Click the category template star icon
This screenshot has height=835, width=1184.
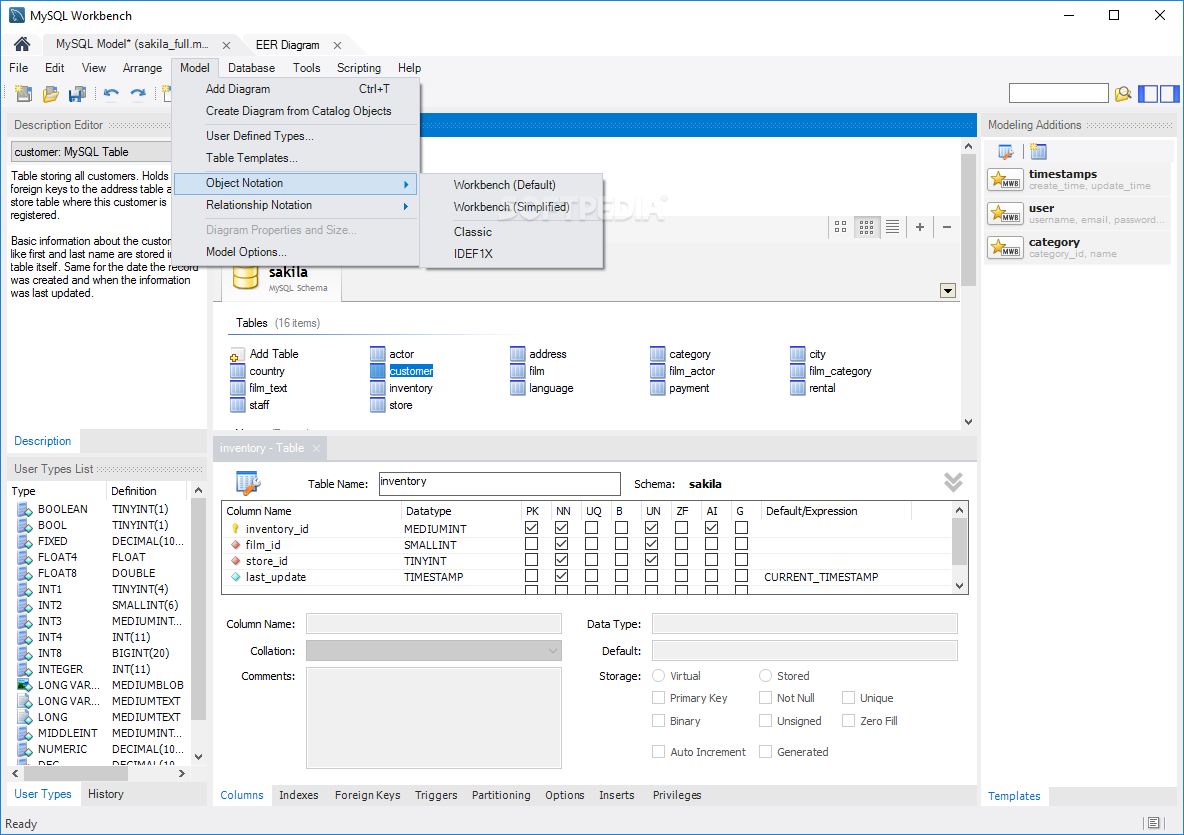(1005, 248)
